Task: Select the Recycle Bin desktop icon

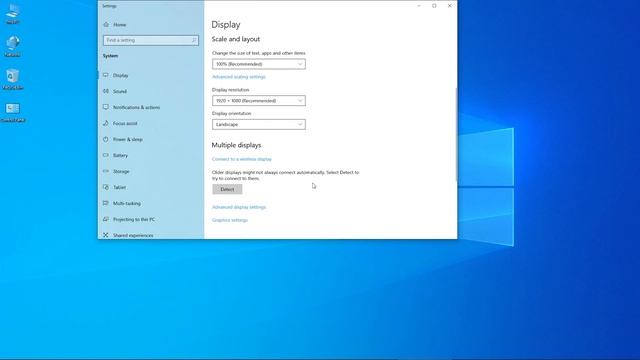Action: click(13, 79)
